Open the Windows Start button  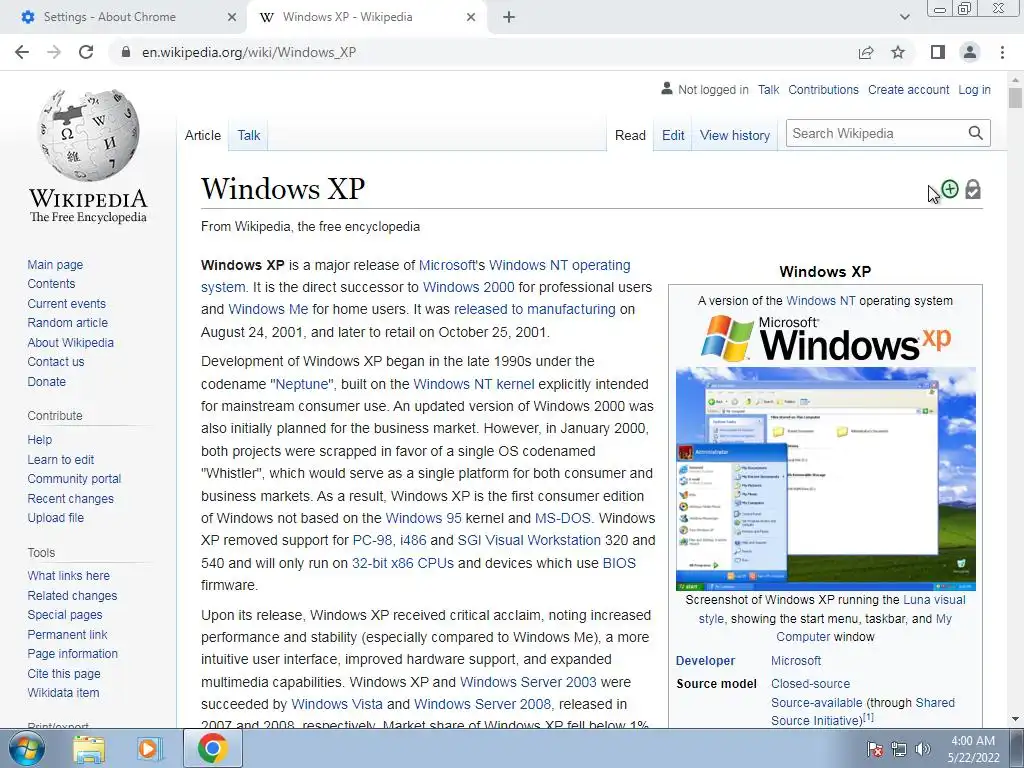pos(27,748)
